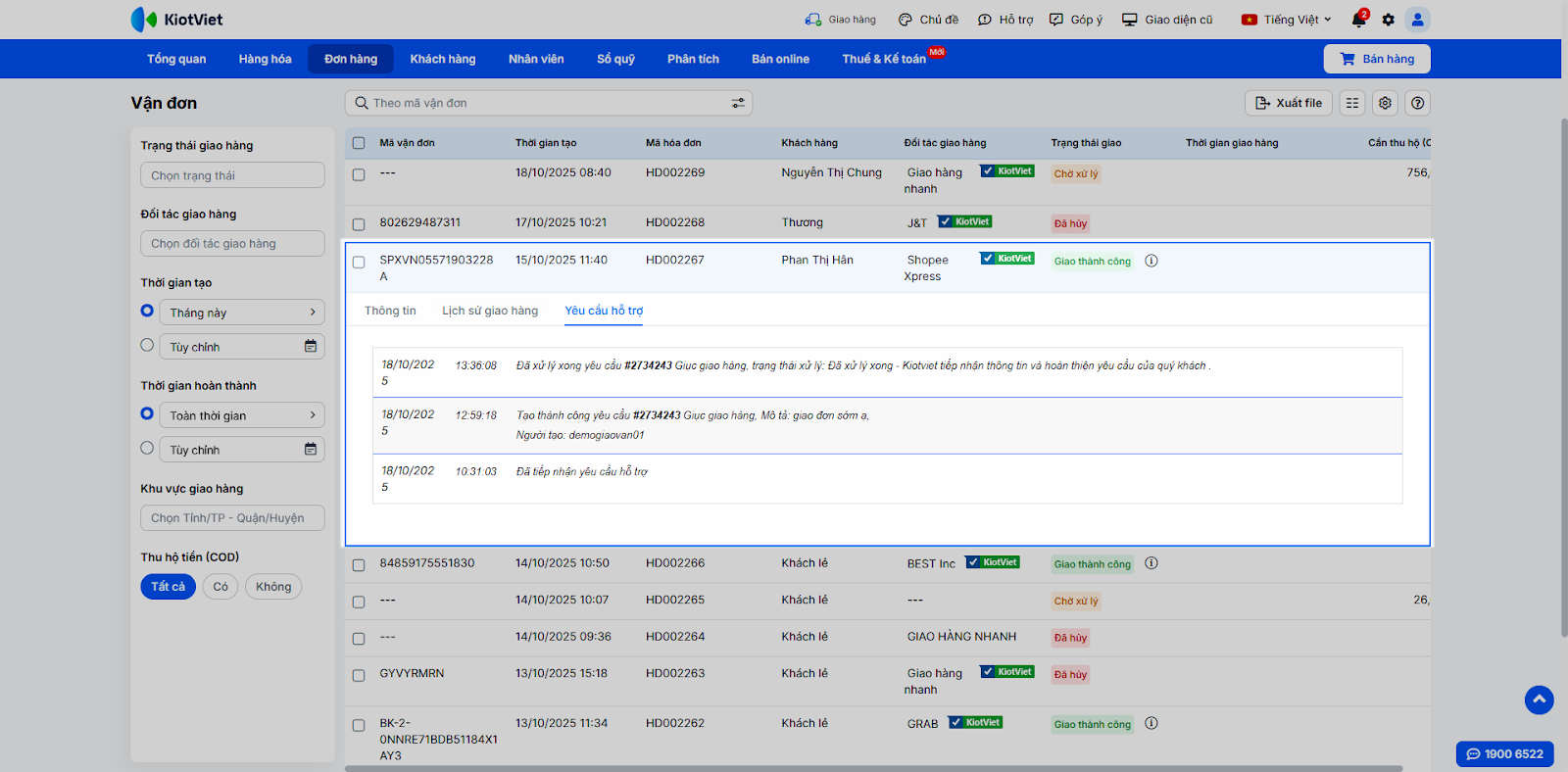Image resolution: width=1568 pixels, height=772 pixels.
Task: Click the scroll-to-top arrow button
Action: [x=1539, y=700]
